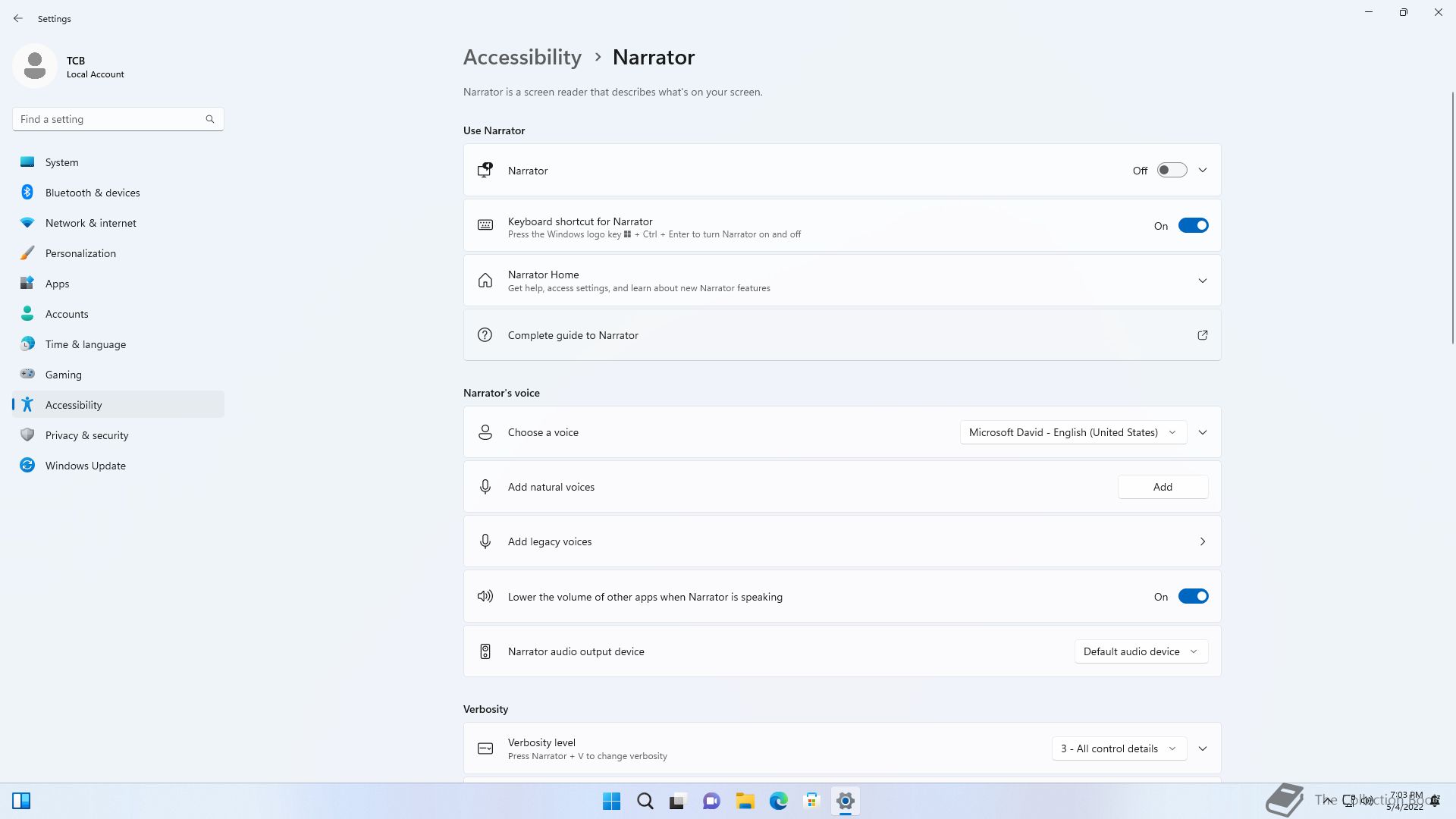Click the Narrator audio output device icon
The height and width of the screenshot is (819, 1456).
485,651
